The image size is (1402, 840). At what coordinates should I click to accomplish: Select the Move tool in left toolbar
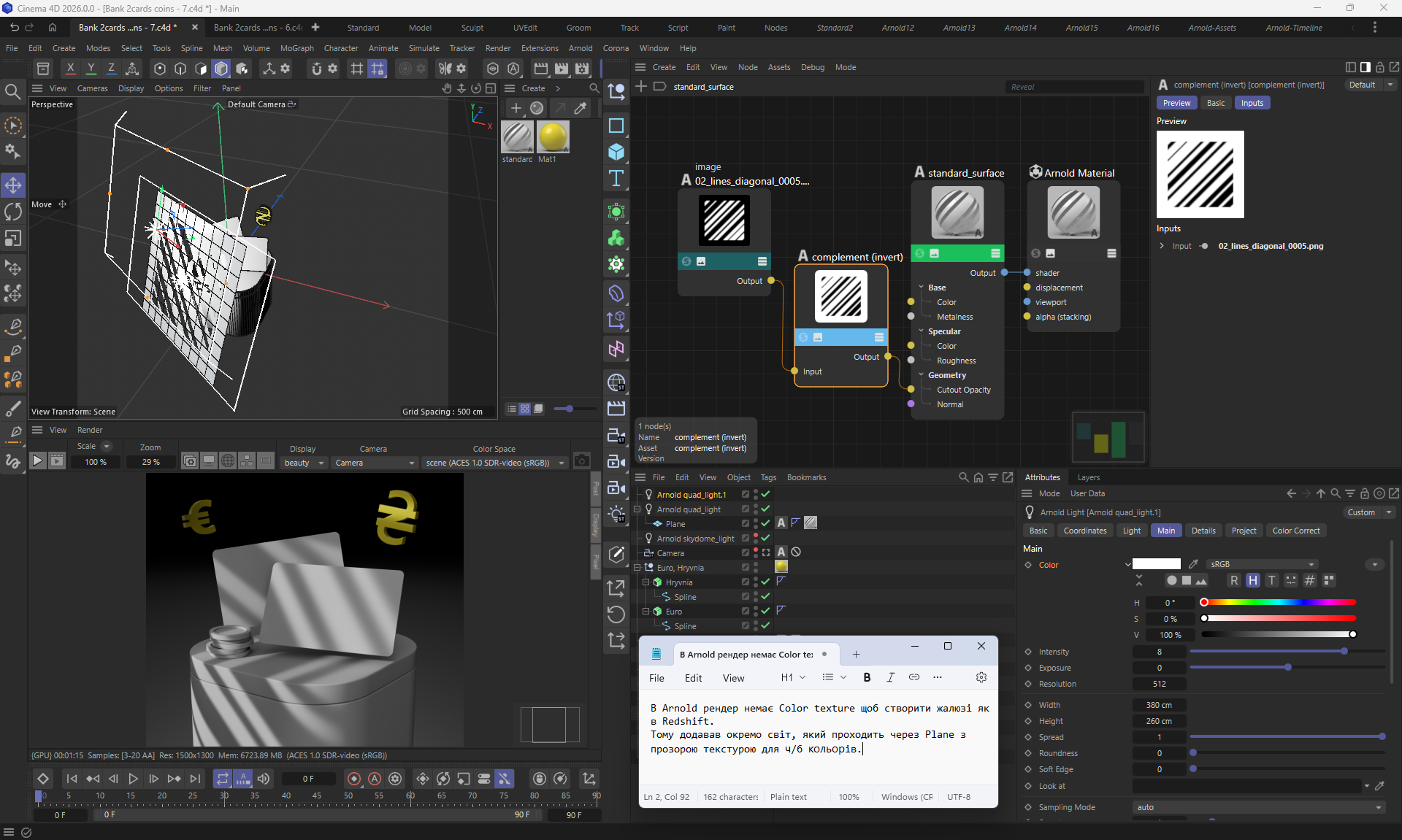click(13, 185)
